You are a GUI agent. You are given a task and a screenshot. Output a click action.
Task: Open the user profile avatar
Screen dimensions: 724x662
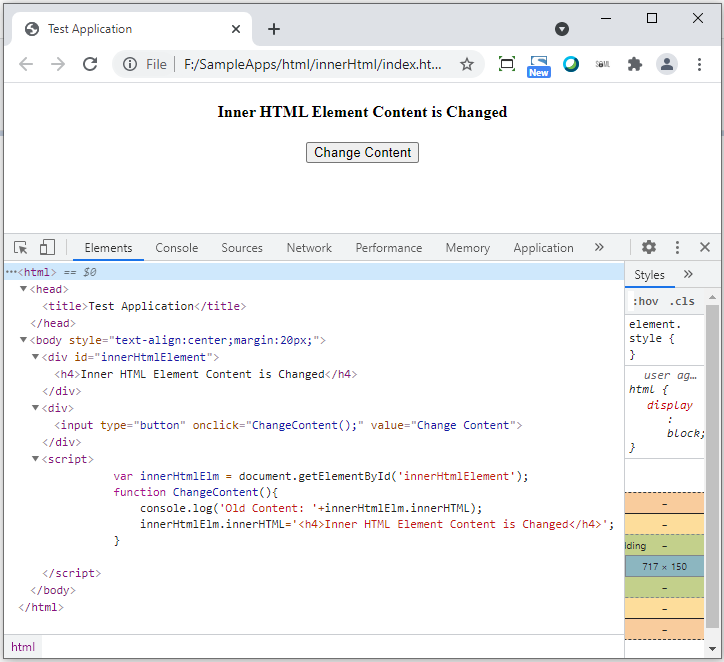point(667,64)
